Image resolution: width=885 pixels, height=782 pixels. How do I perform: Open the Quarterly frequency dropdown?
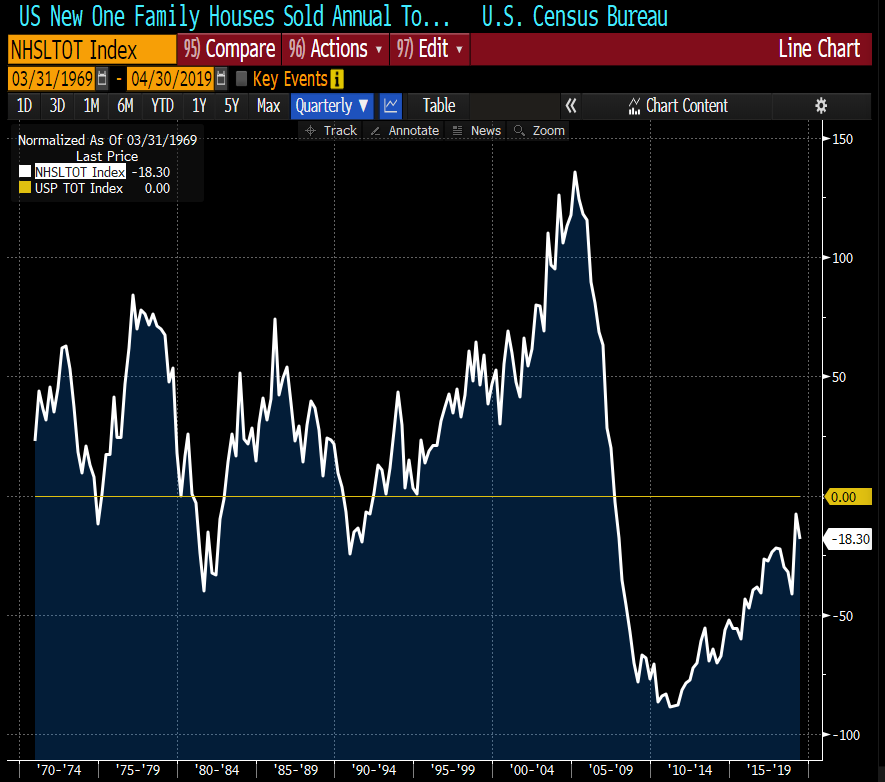point(332,105)
